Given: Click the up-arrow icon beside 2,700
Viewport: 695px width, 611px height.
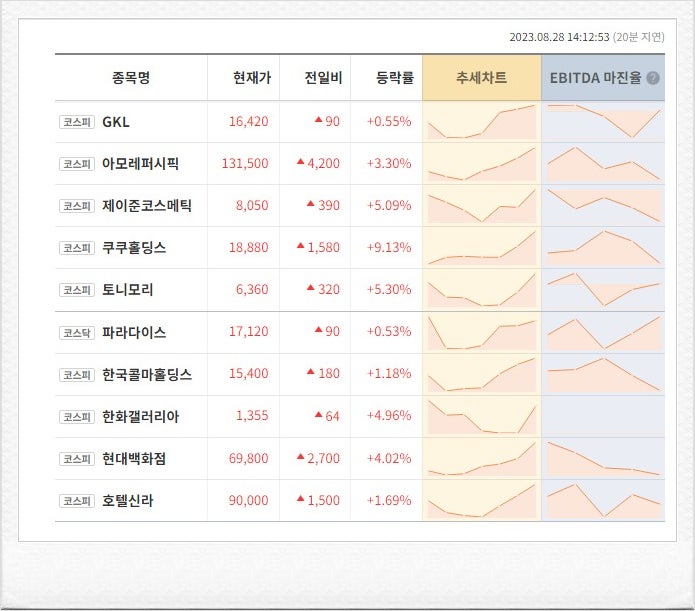Looking at the screenshot, I should (x=301, y=456).
